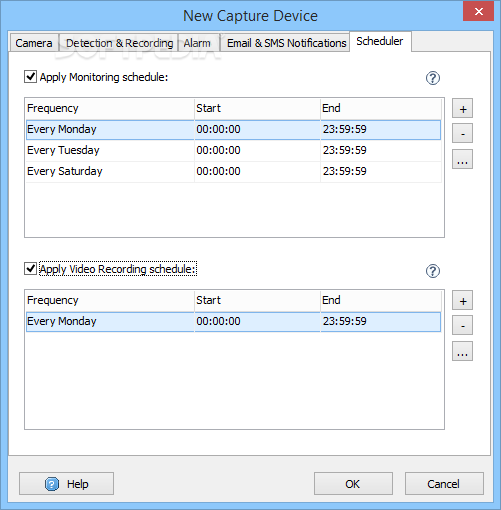
Task: Open help for Video Recording schedule question icon
Action: point(433,271)
